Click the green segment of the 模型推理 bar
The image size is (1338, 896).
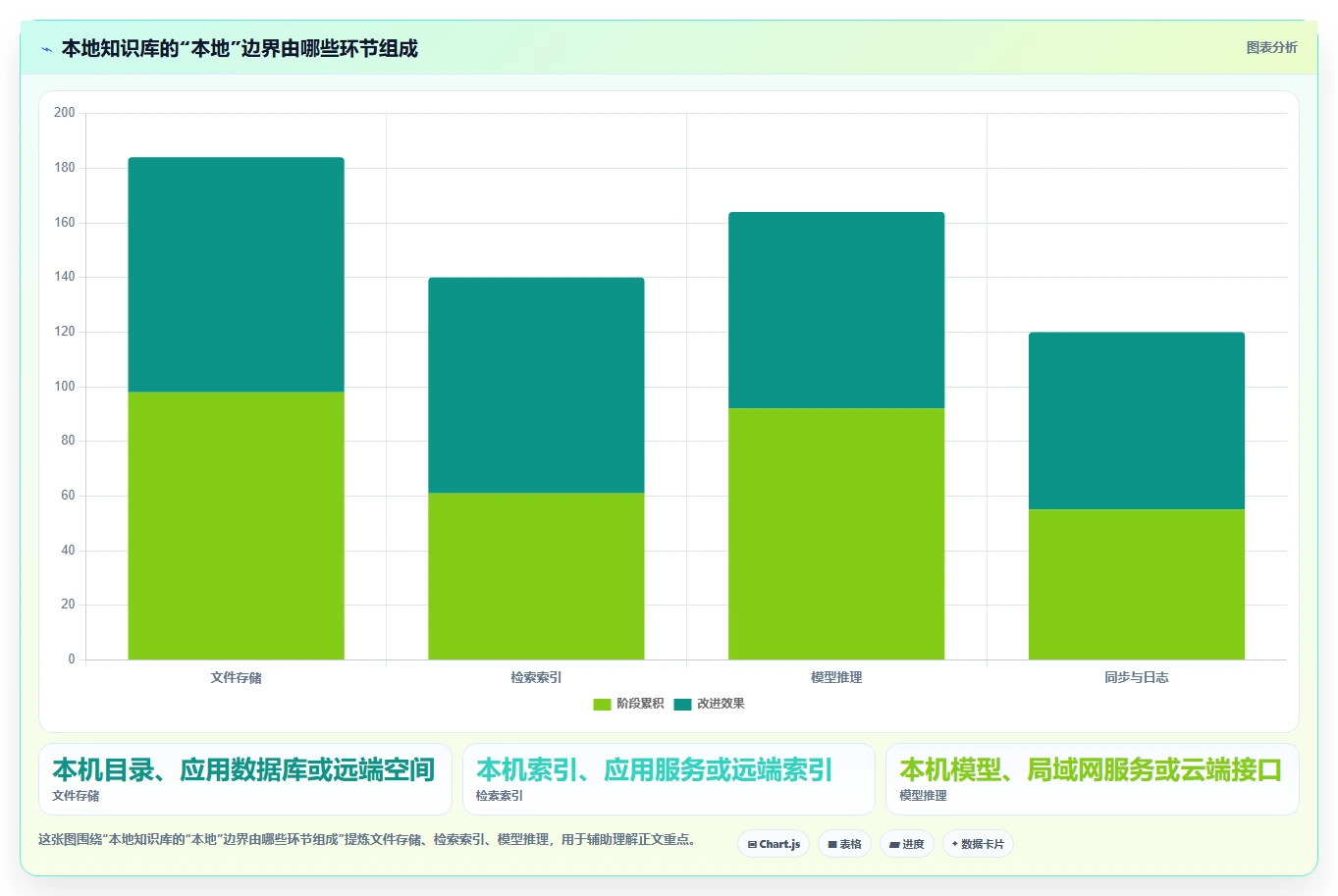coord(836,534)
